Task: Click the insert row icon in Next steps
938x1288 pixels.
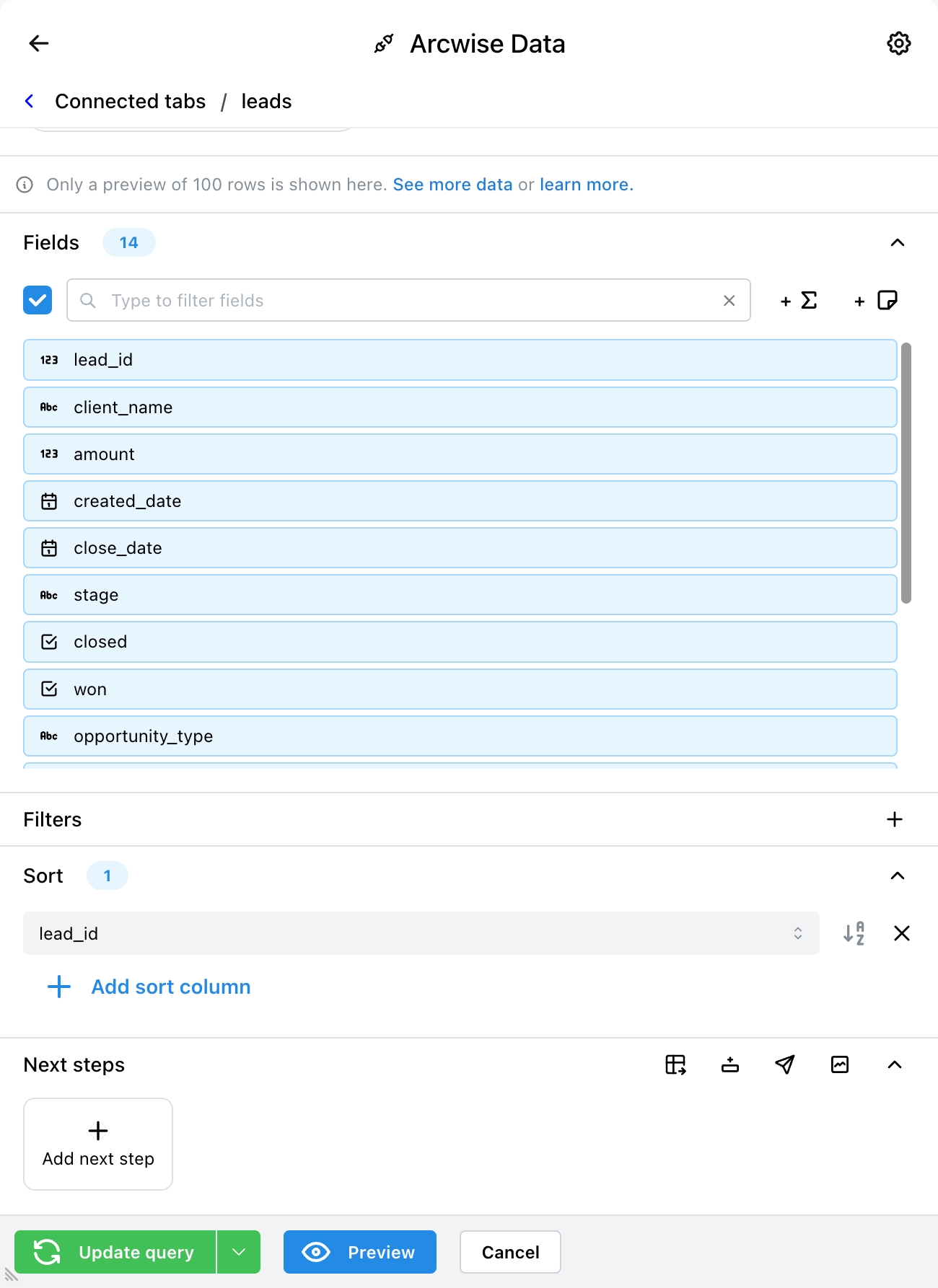Action: [x=730, y=1064]
